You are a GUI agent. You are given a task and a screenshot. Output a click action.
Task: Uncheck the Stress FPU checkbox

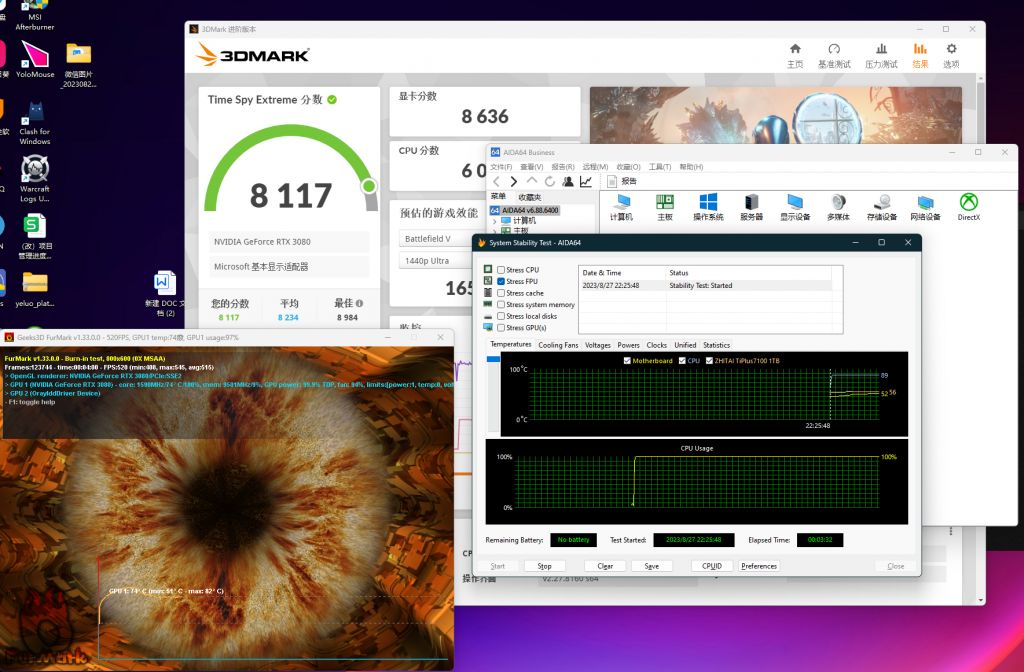[x=501, y=282]
